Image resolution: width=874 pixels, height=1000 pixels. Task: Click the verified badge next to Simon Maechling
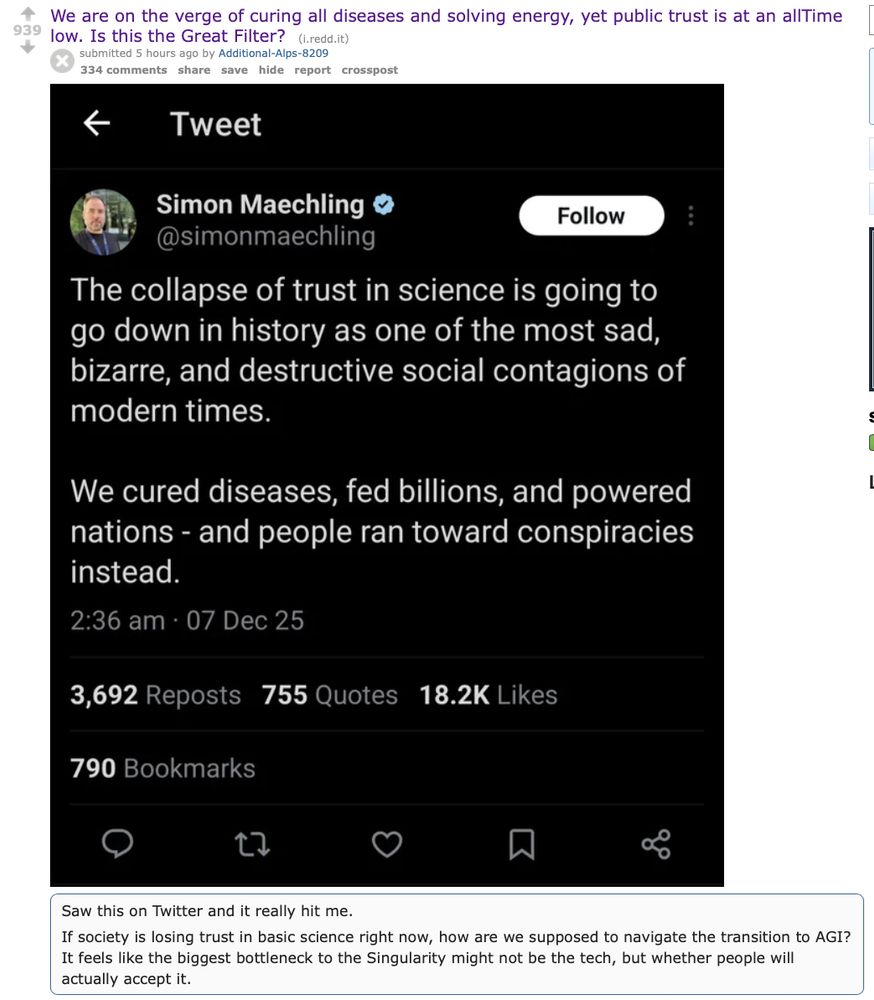pos(383,205)
